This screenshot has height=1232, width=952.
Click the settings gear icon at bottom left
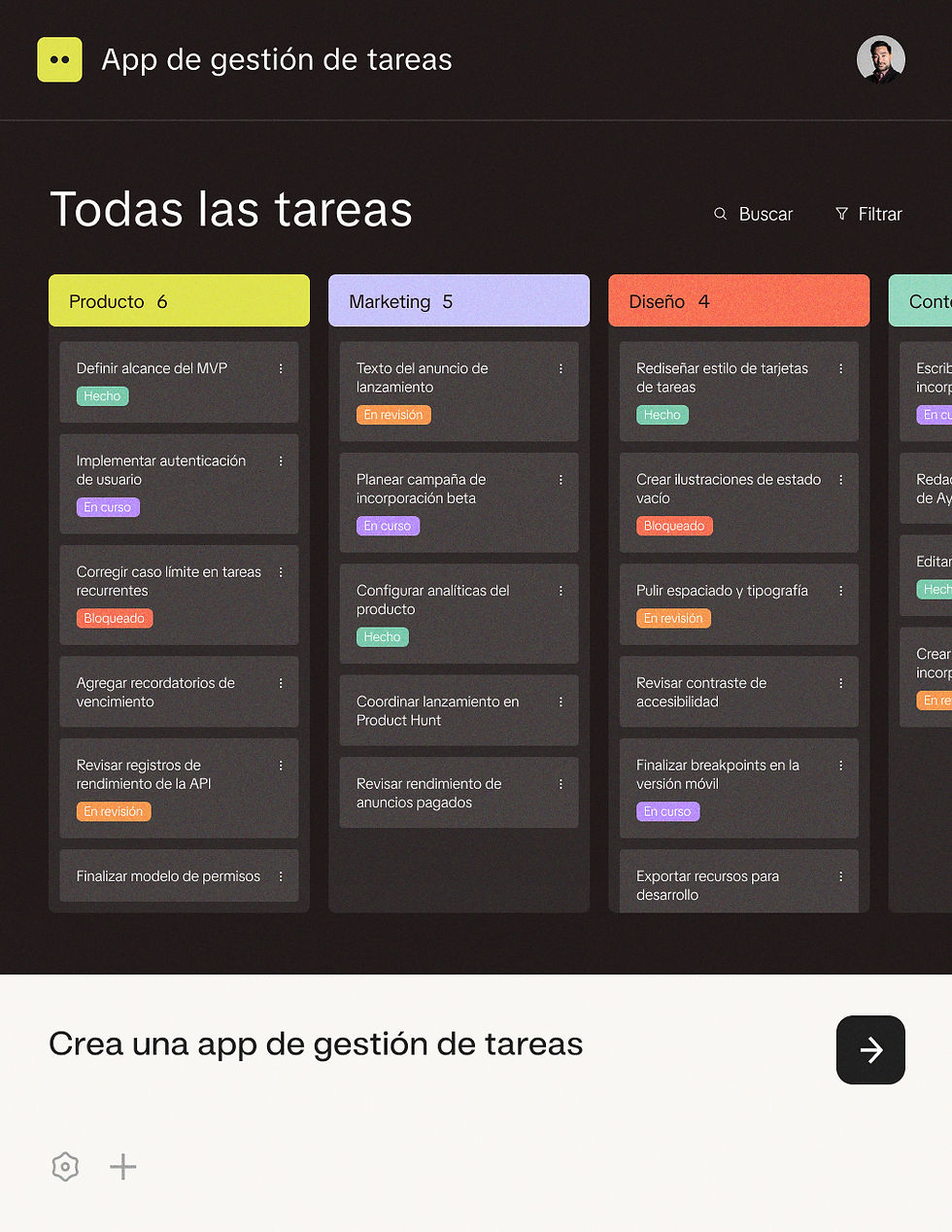pyautogui.click(x=64, y=1166)
